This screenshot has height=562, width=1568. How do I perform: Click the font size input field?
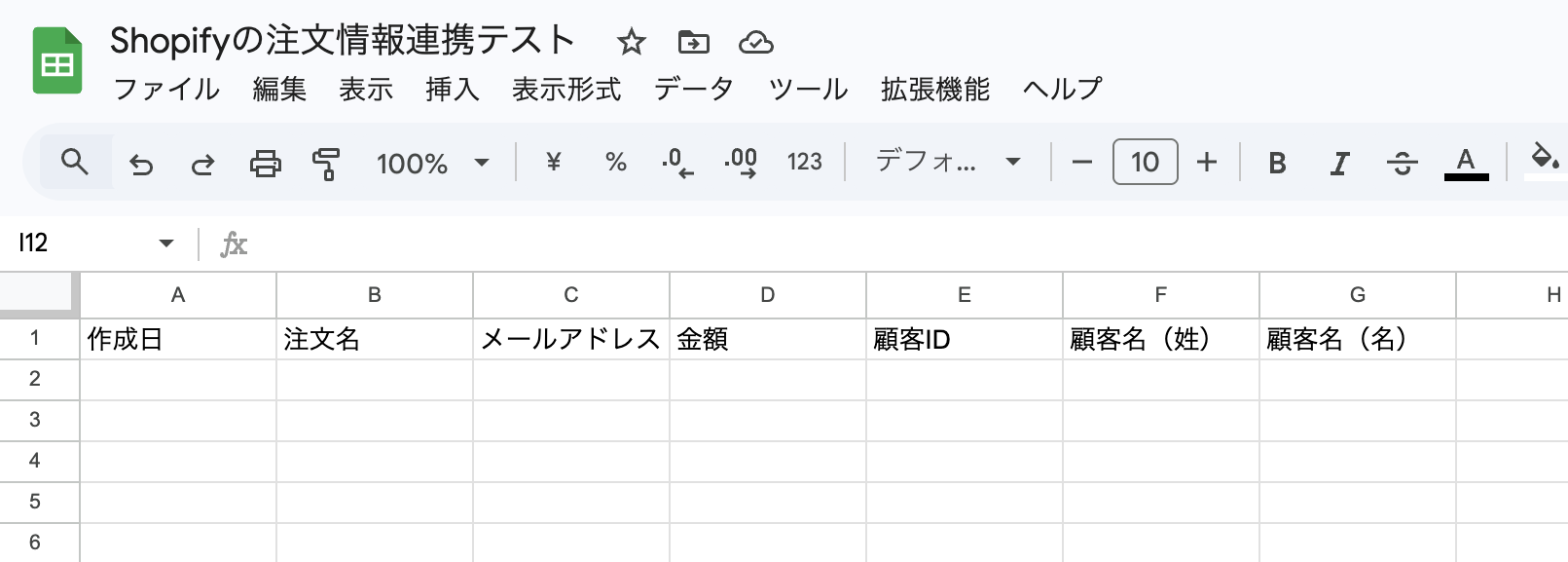coord(1145,162)
